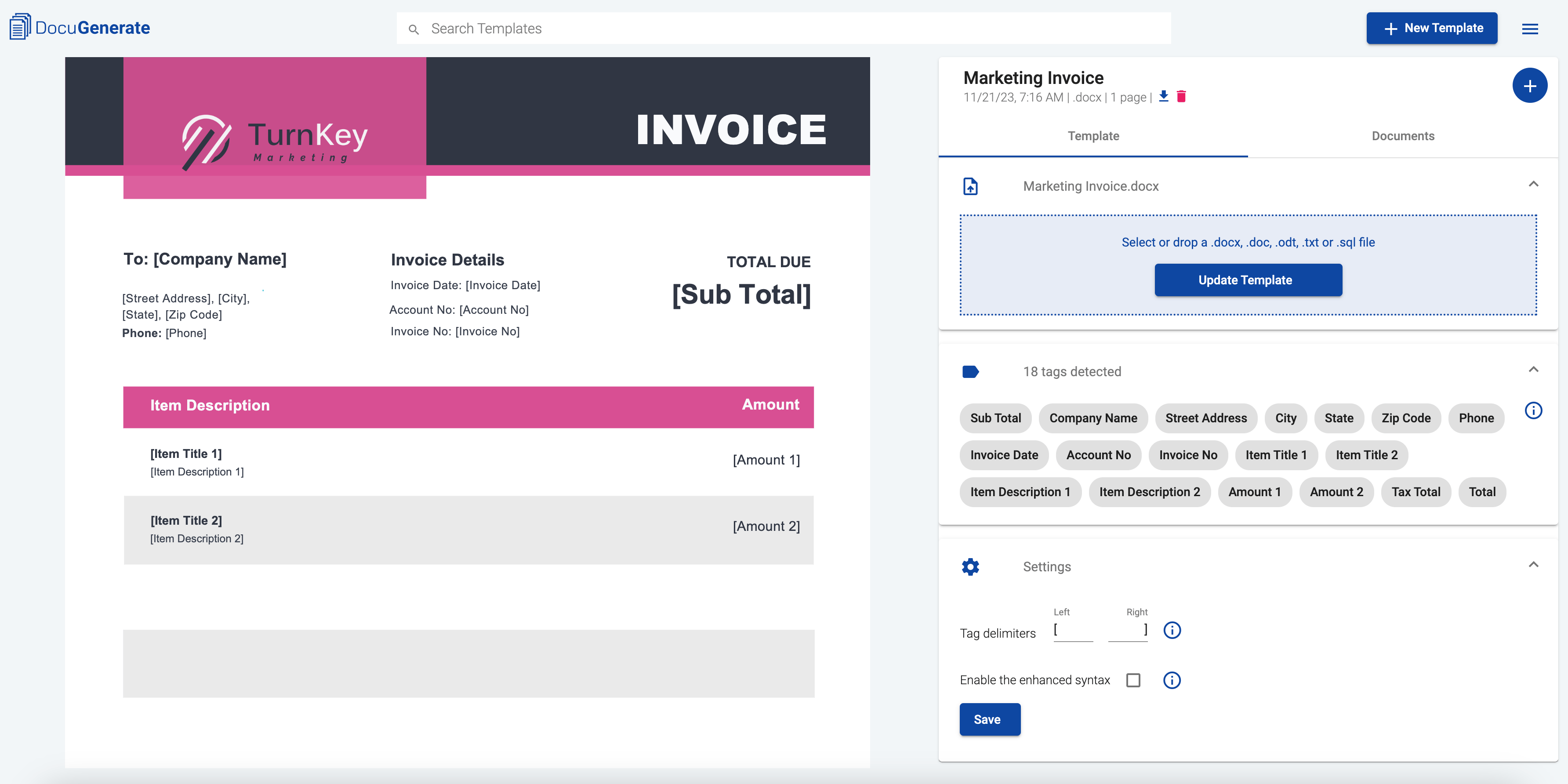Delete the Marketing Invoice template
Viewport: 1568px width, 784px height.
1181,96
